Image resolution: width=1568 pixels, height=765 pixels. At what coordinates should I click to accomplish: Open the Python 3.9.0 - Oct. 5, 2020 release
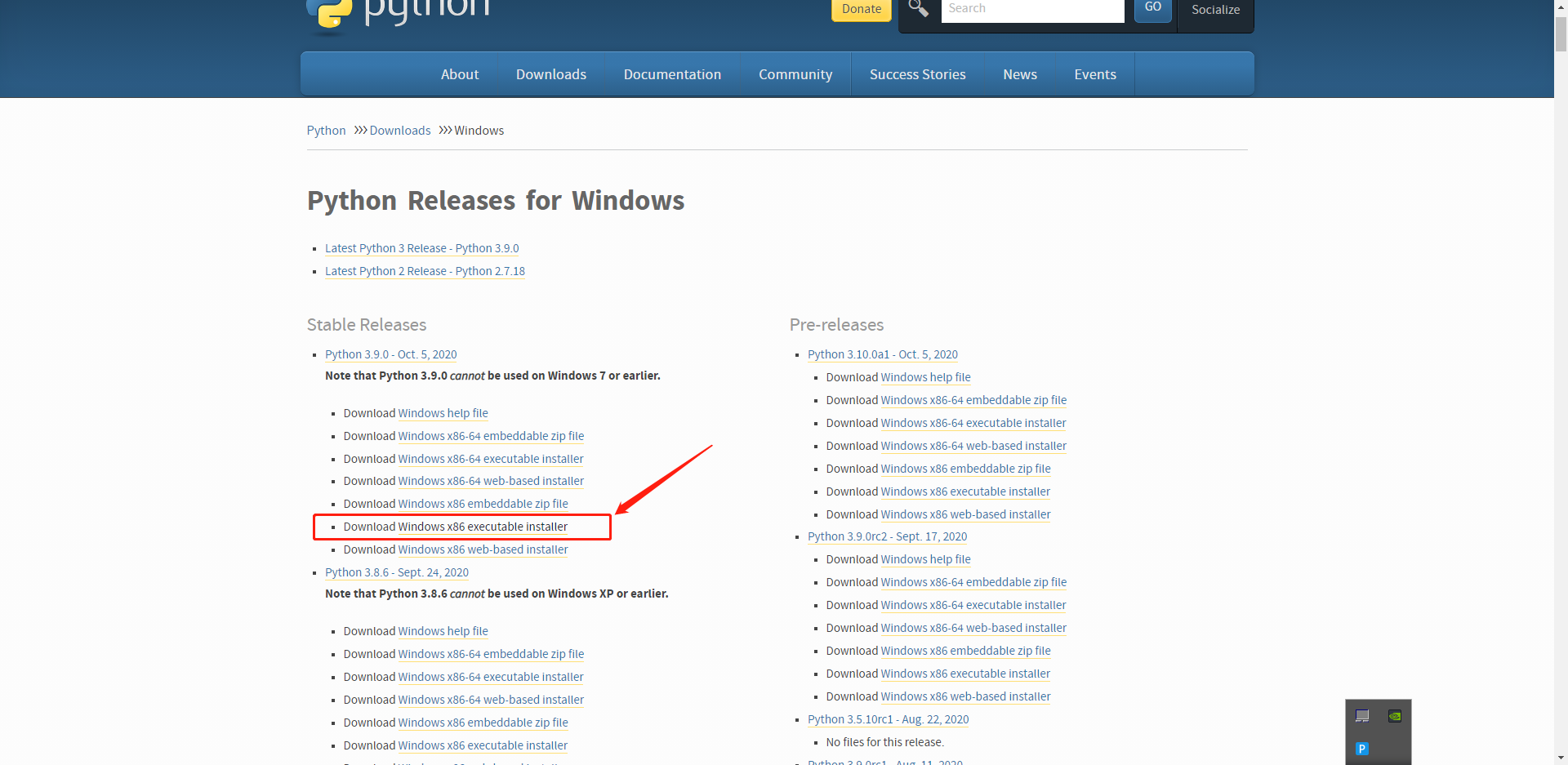pos(391,354)
